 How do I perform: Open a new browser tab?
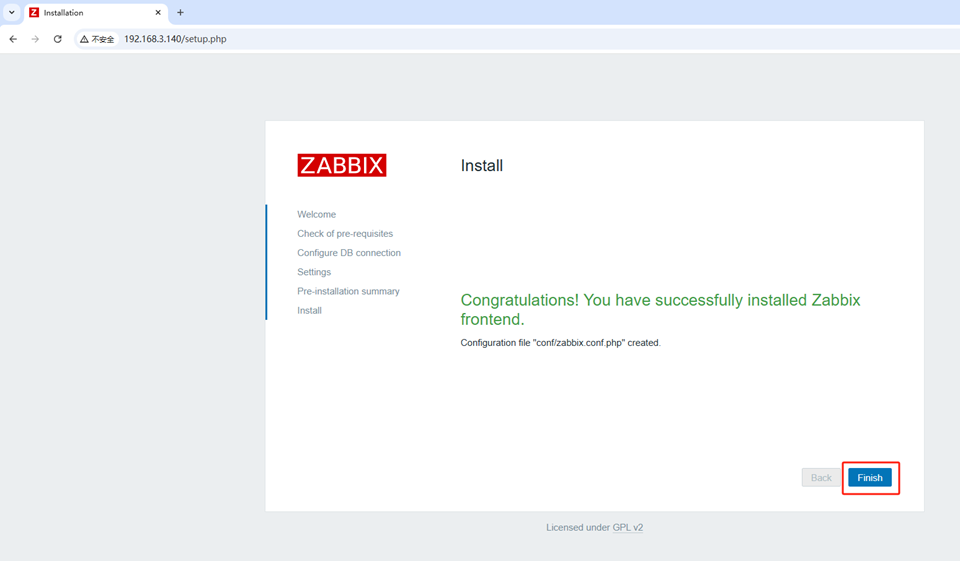coord(180,13)
